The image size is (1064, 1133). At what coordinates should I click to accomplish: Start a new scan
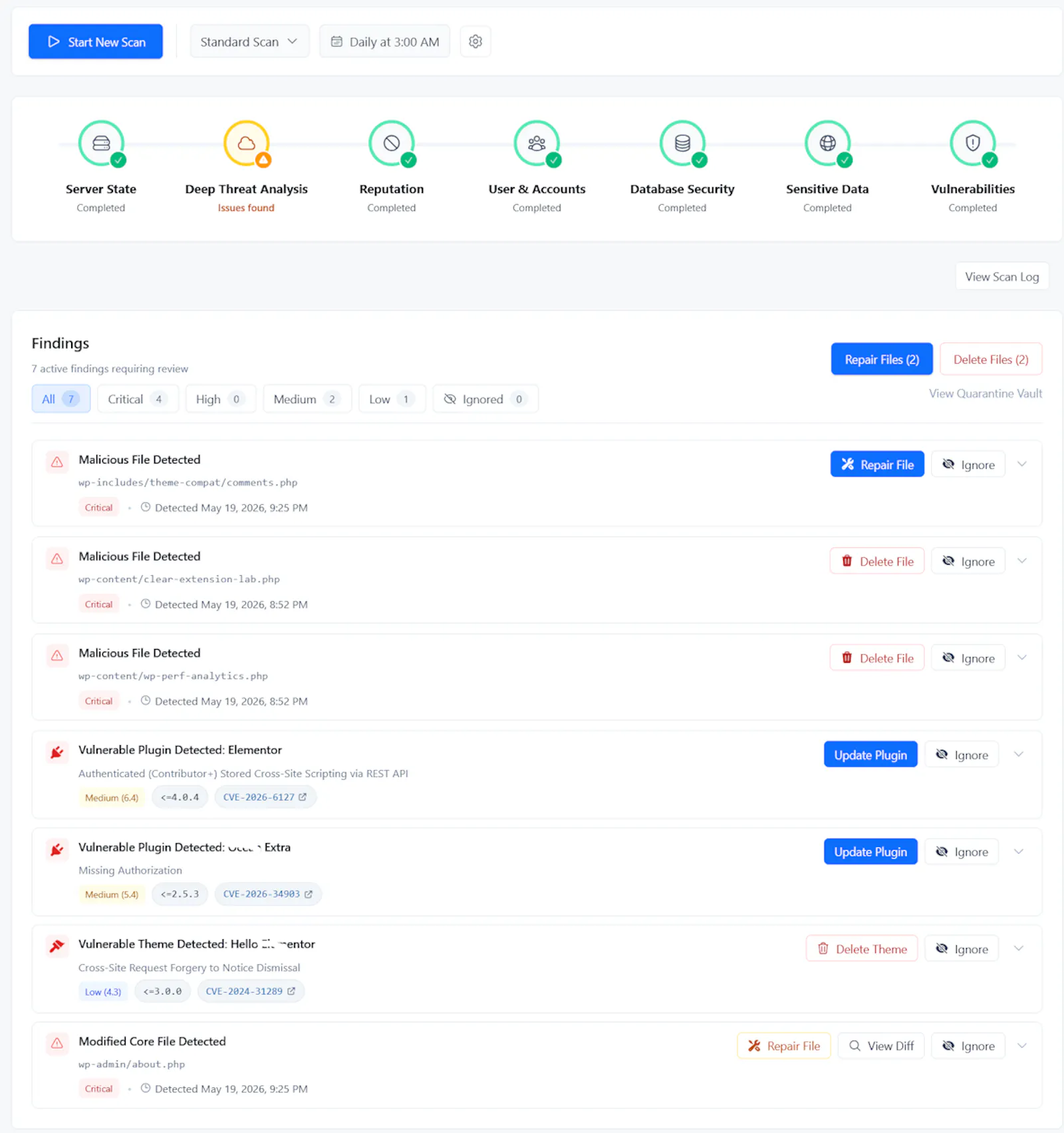(x=96, y=41)
